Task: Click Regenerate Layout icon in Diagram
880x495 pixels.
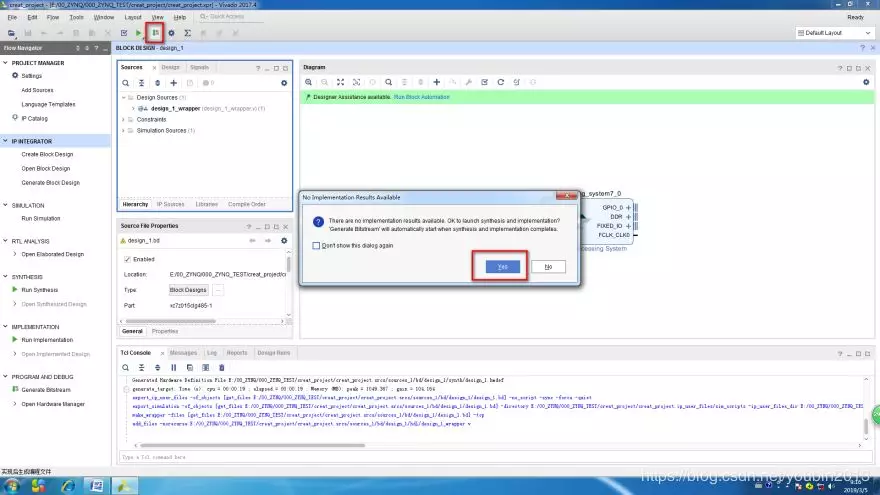Action: 501,82
